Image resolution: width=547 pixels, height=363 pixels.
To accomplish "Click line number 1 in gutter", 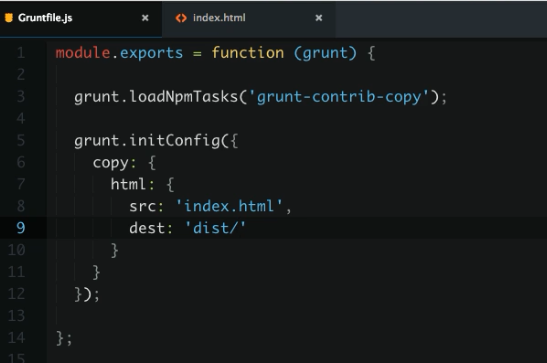I will point(21,53).
